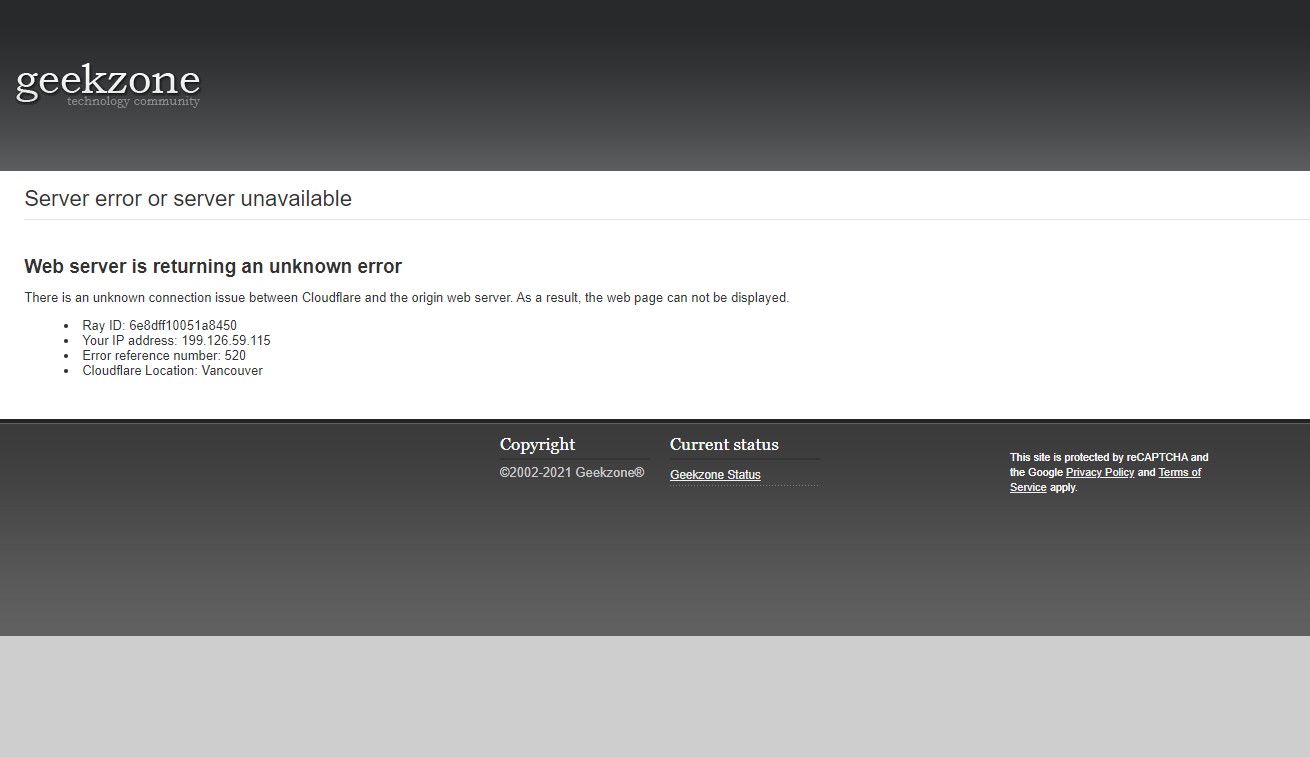Click the 'Ray ID:' label text
The height and width of the screenshot is (757, 1310).
[x=104, y=326]
